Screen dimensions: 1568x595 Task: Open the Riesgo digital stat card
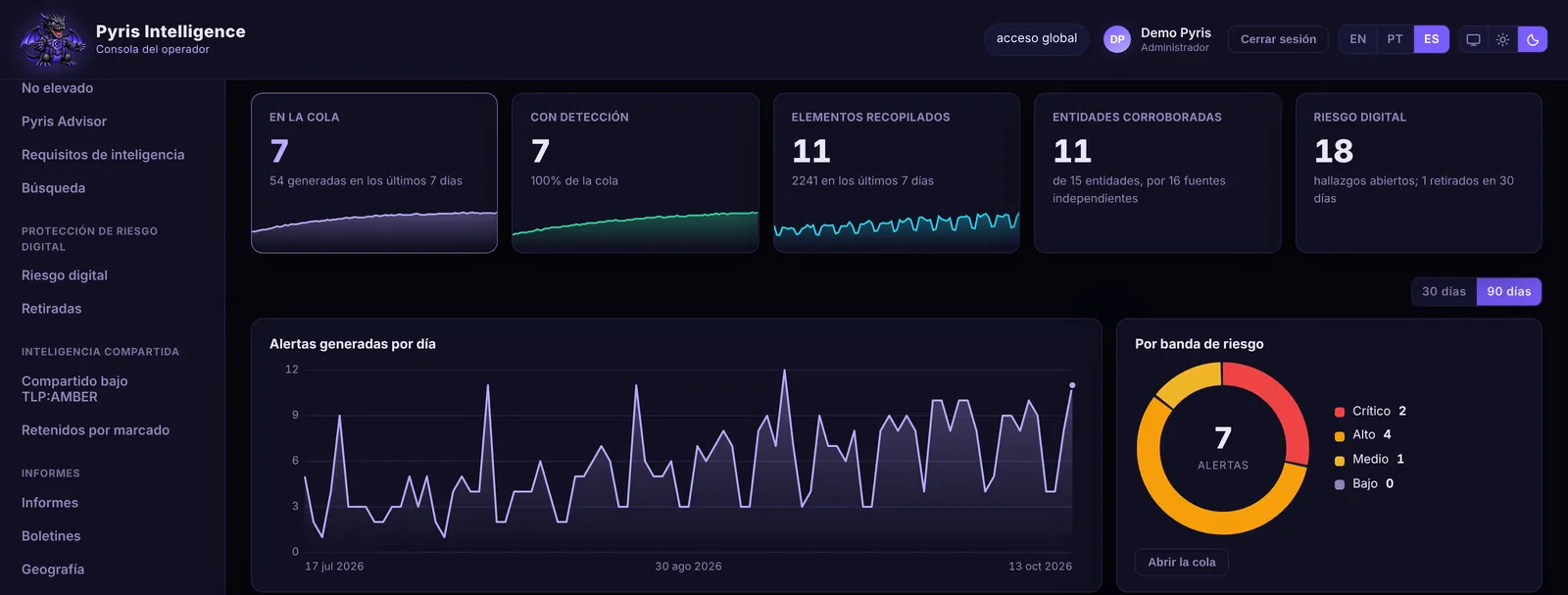pos(1419,173)
